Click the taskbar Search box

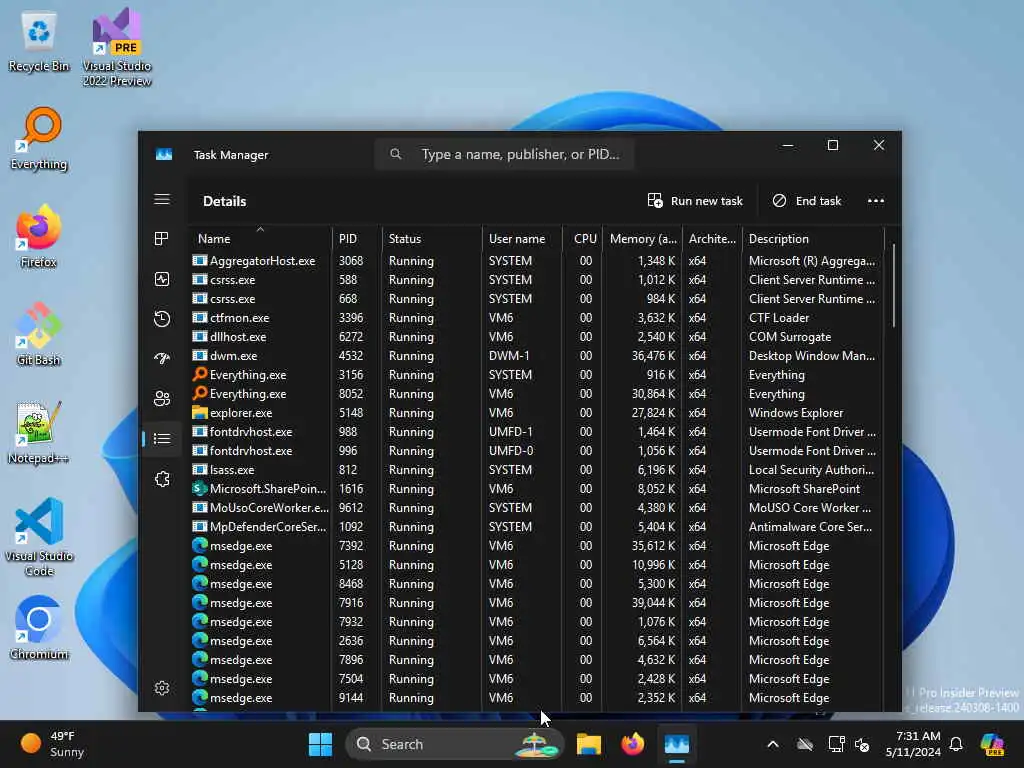[455, 744]
